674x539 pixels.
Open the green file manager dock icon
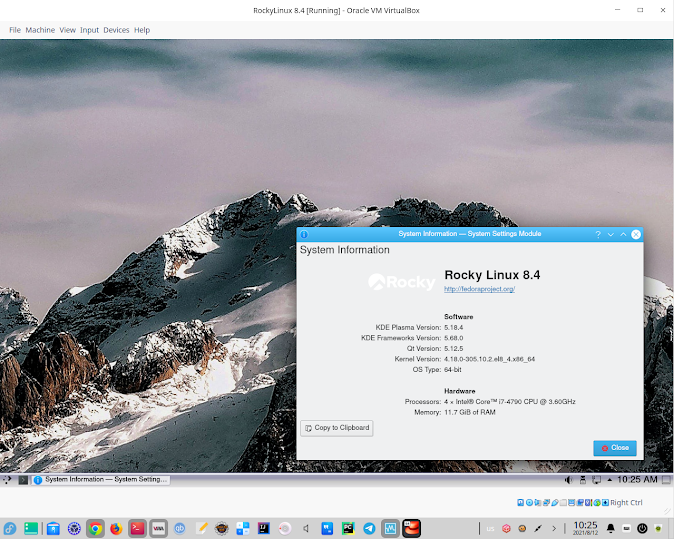point(31,528)
